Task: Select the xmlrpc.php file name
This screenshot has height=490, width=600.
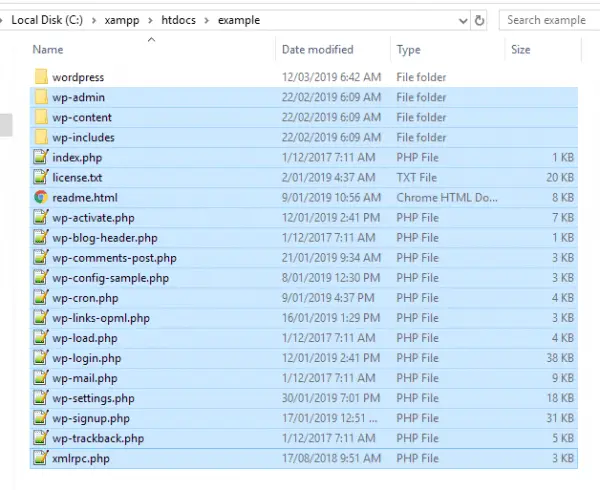Action: click(81, 459)
